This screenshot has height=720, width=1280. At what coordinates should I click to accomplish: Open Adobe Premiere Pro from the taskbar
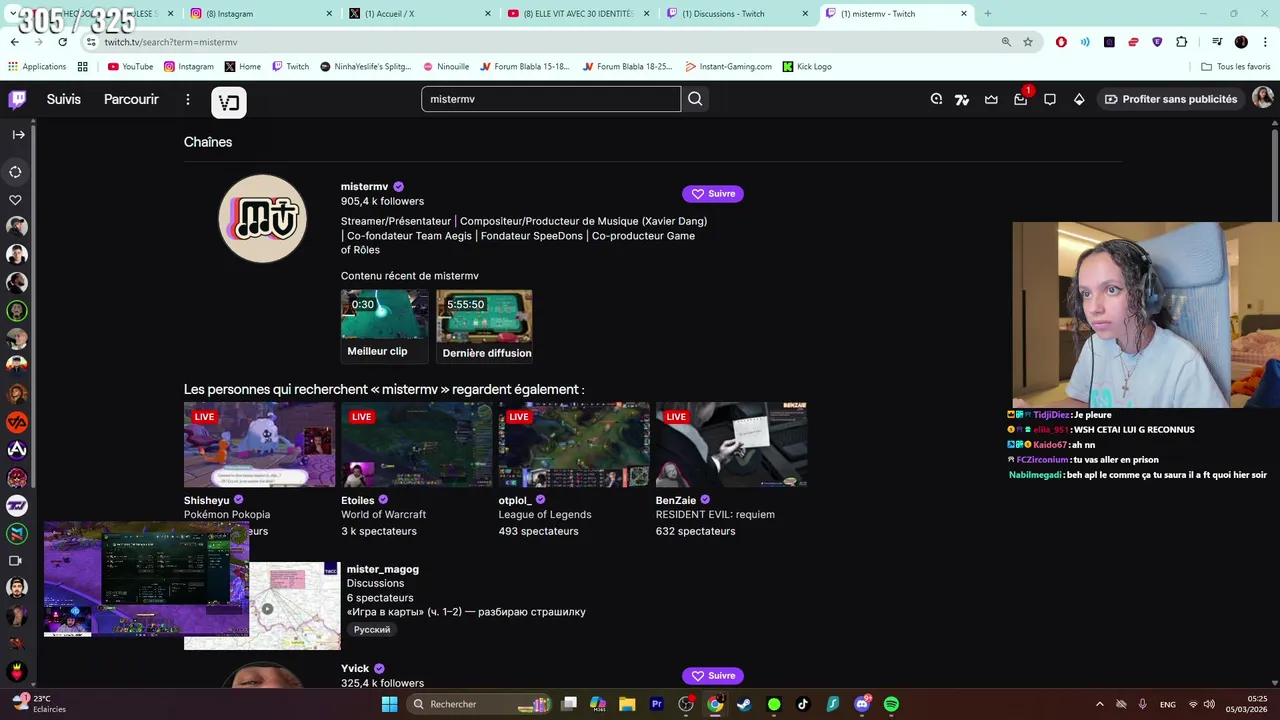(657, 704)
